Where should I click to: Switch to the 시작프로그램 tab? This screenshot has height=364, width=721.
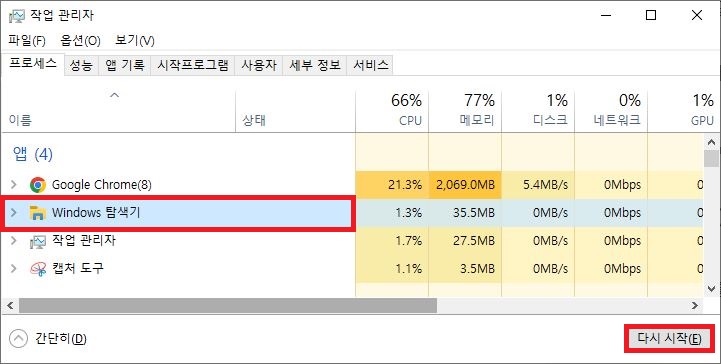[x=193, y=65]
